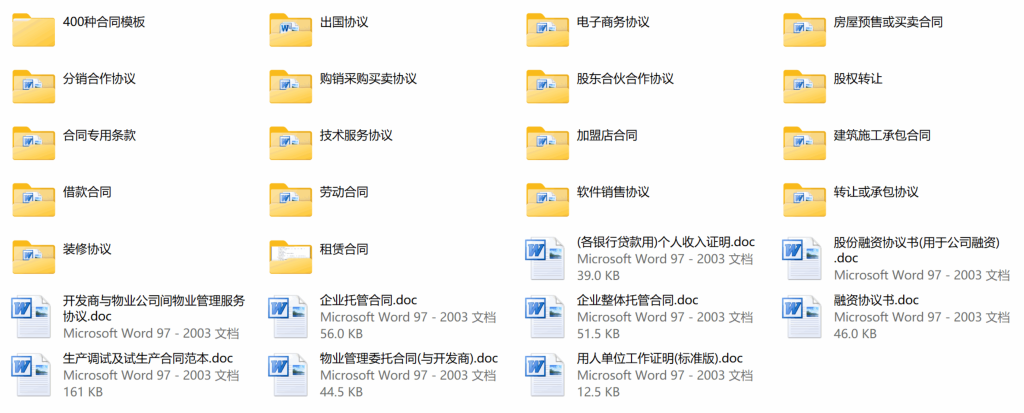Select the 分销合作协议 folder icon

[x=33, y=87]
